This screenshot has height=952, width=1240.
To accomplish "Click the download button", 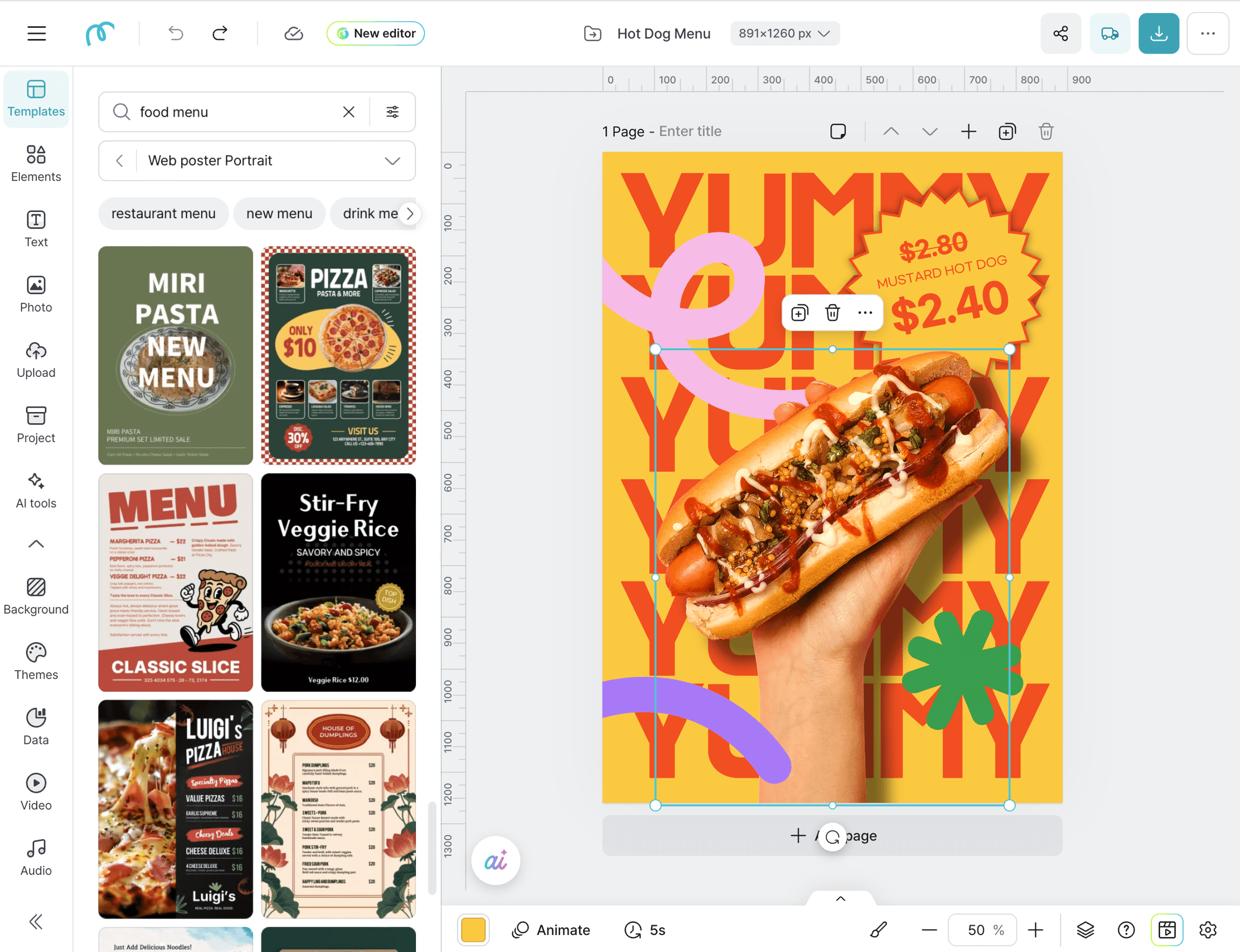I will [1158, 34].
